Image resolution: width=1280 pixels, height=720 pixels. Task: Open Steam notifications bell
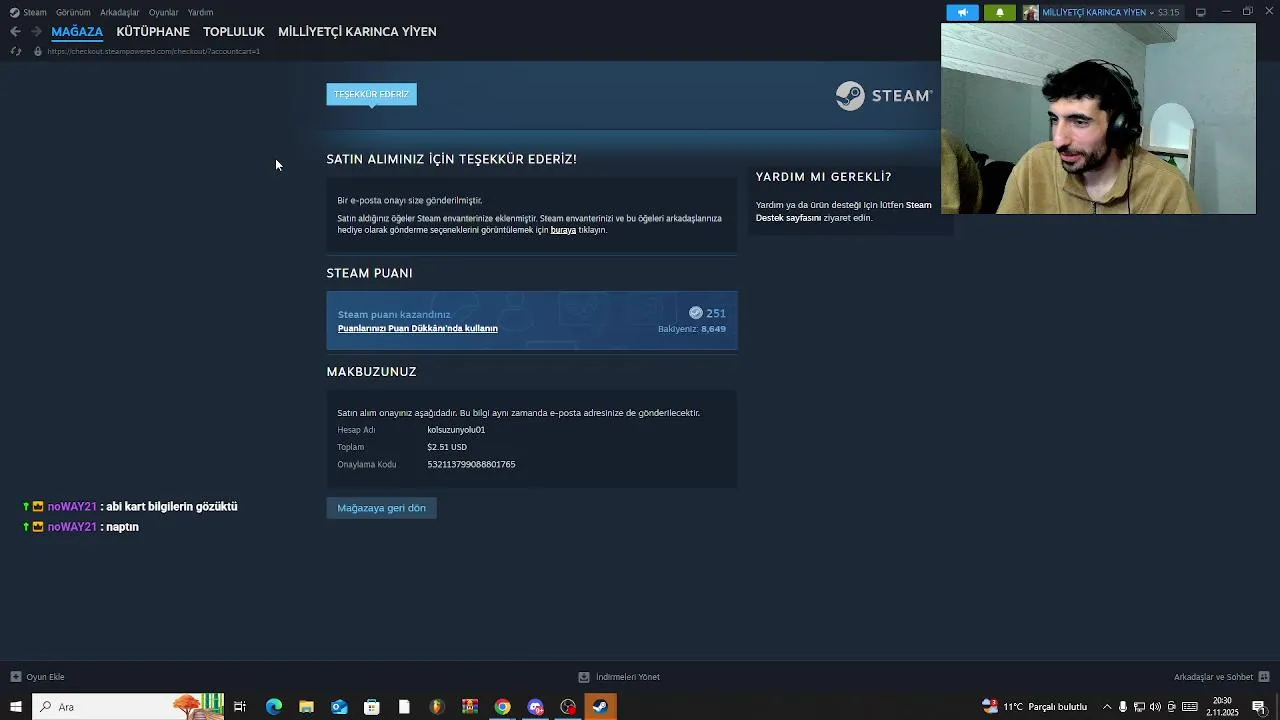click(x=999, y=12)
